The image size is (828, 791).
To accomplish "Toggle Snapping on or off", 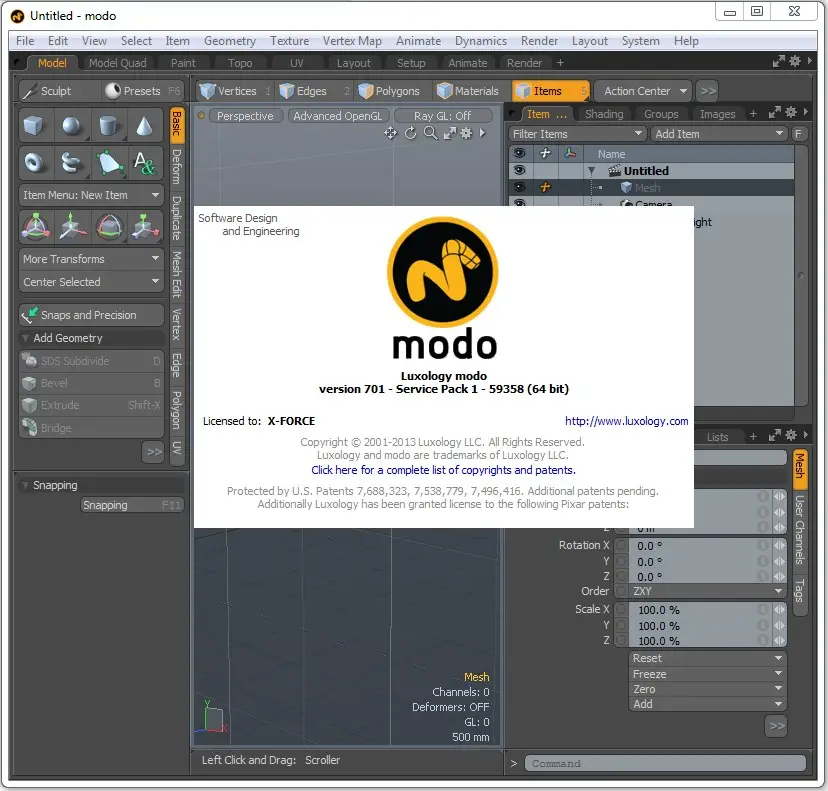I will pos(131,505).
